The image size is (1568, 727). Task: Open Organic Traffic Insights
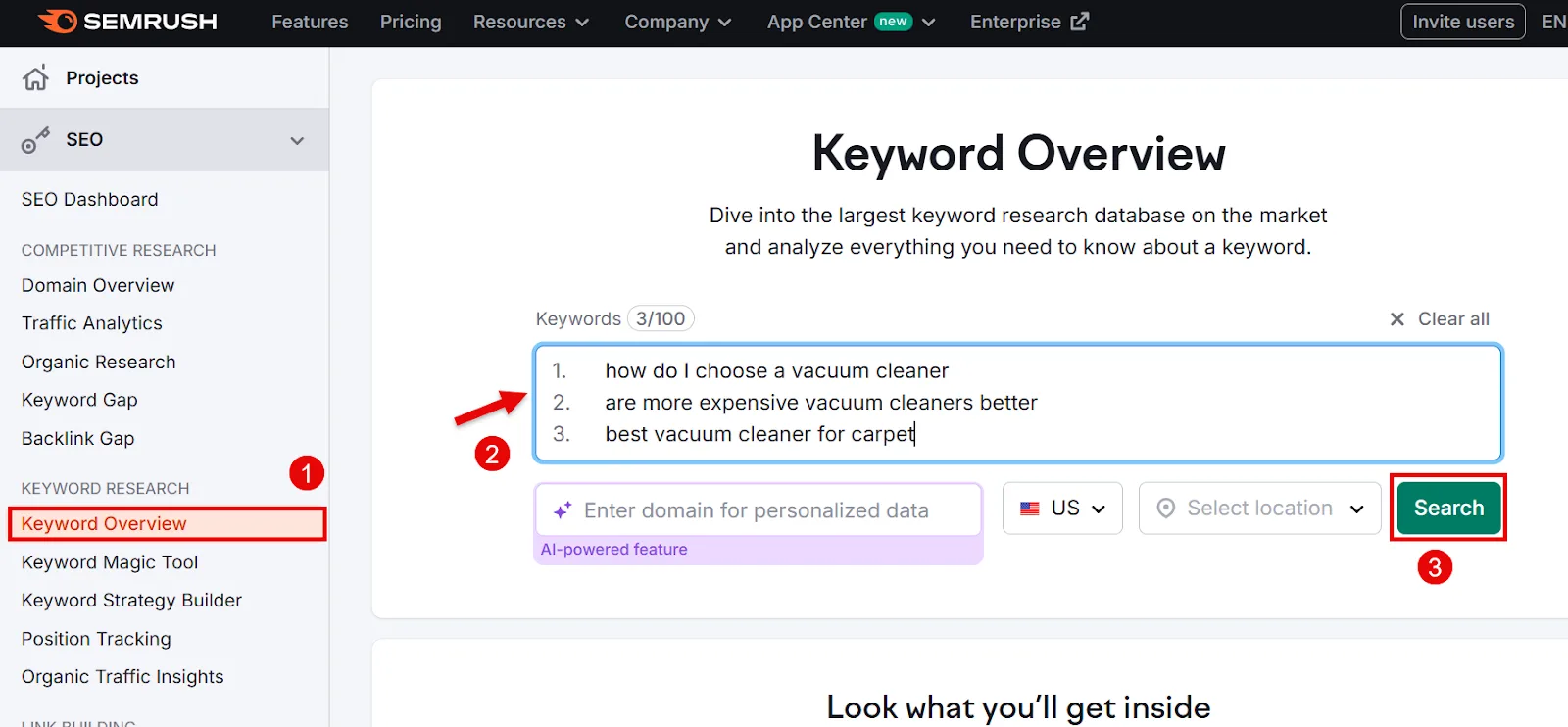point(122,677)
